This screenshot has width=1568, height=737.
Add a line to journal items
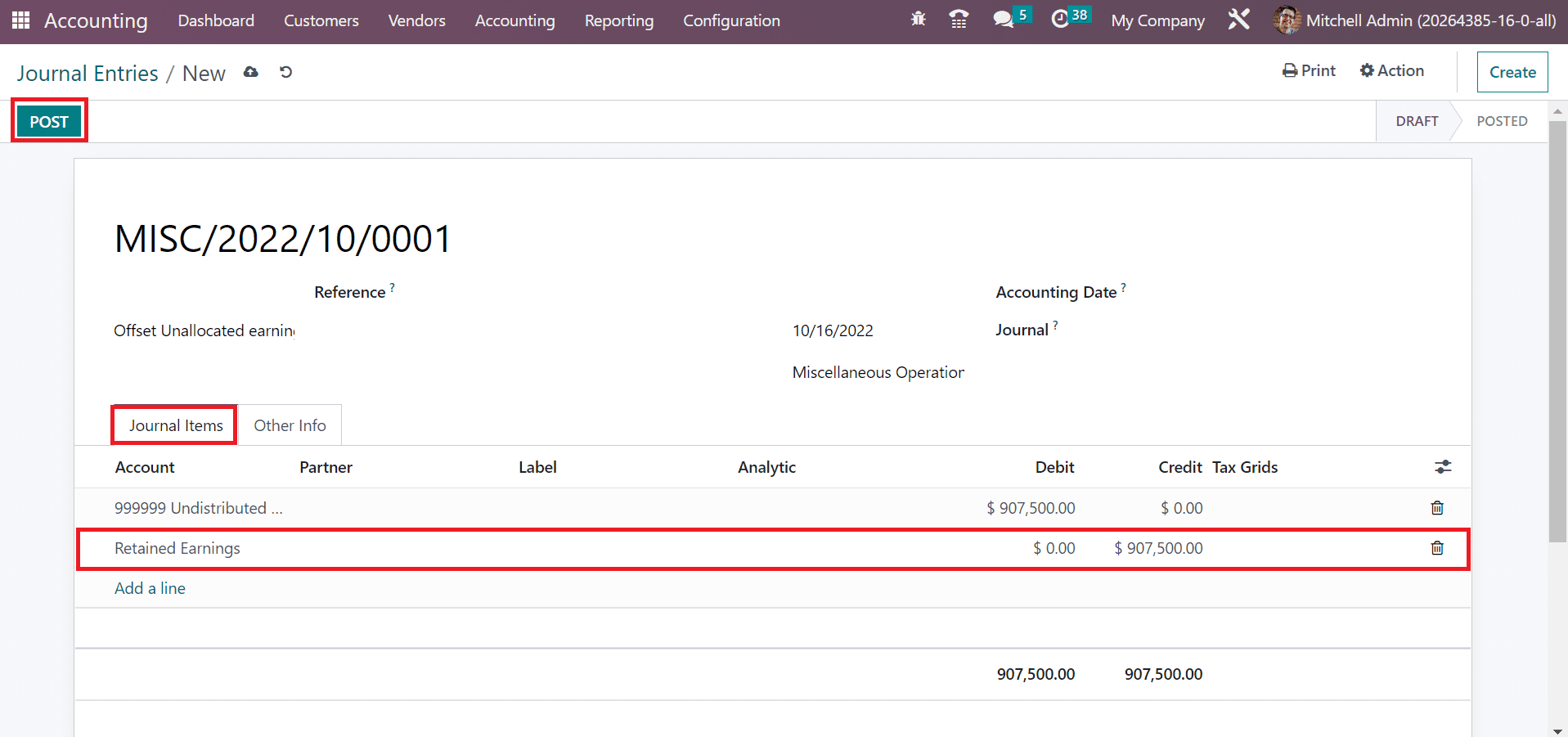click(150, 588)
